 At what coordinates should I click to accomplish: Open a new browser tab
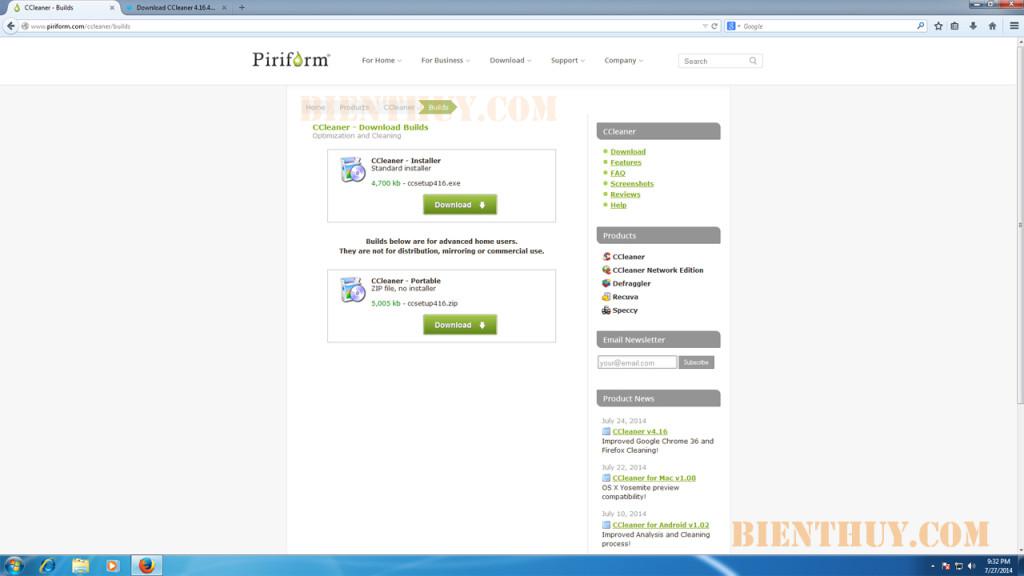tap(242, 7)
